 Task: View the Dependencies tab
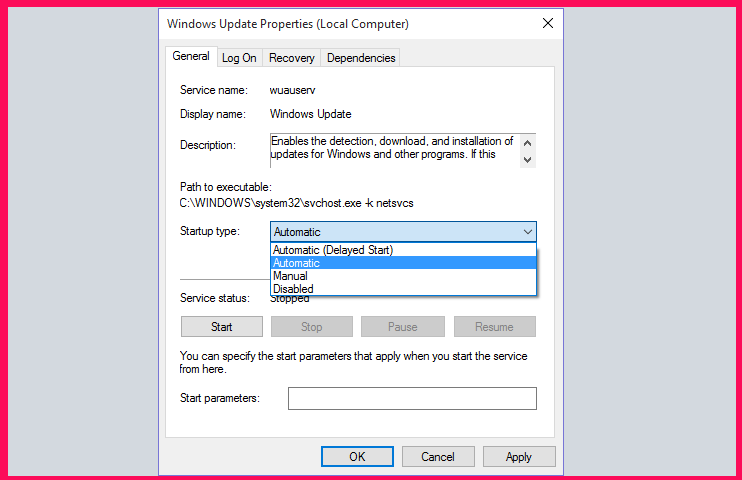pos(361,58)
